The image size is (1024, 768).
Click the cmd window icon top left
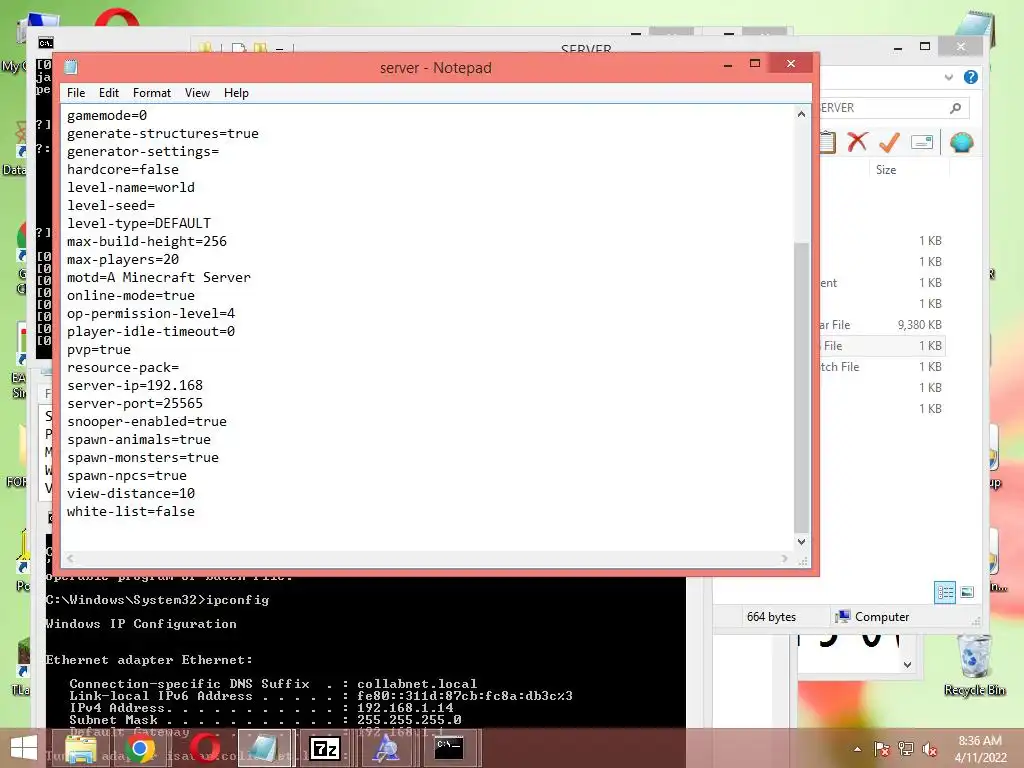coord(45,43)
